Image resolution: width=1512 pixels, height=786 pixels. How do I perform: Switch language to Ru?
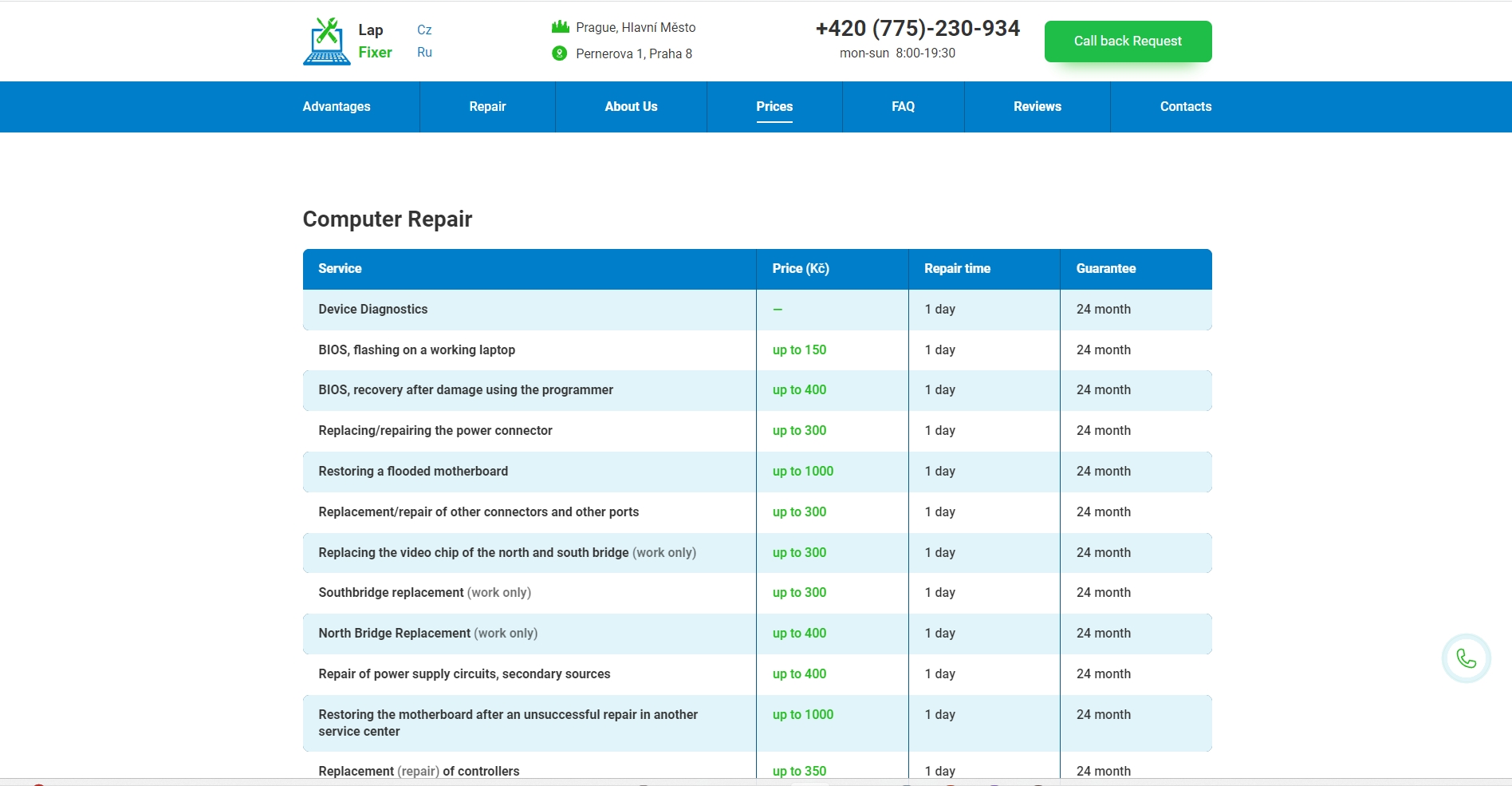[424, 53]
